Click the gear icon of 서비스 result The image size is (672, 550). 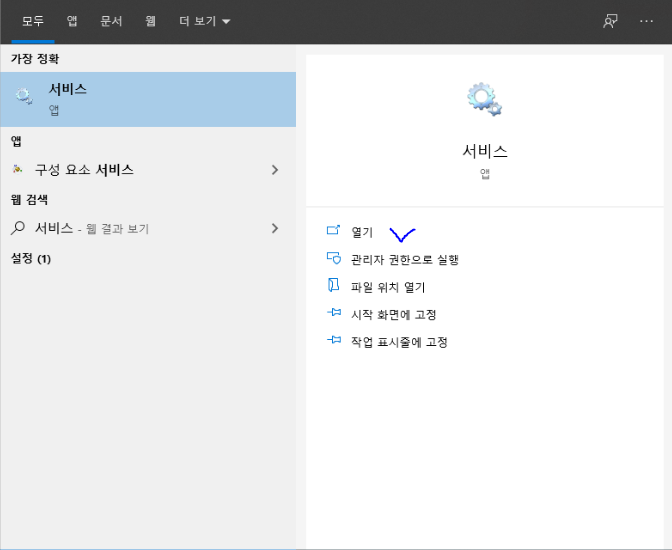24,96
